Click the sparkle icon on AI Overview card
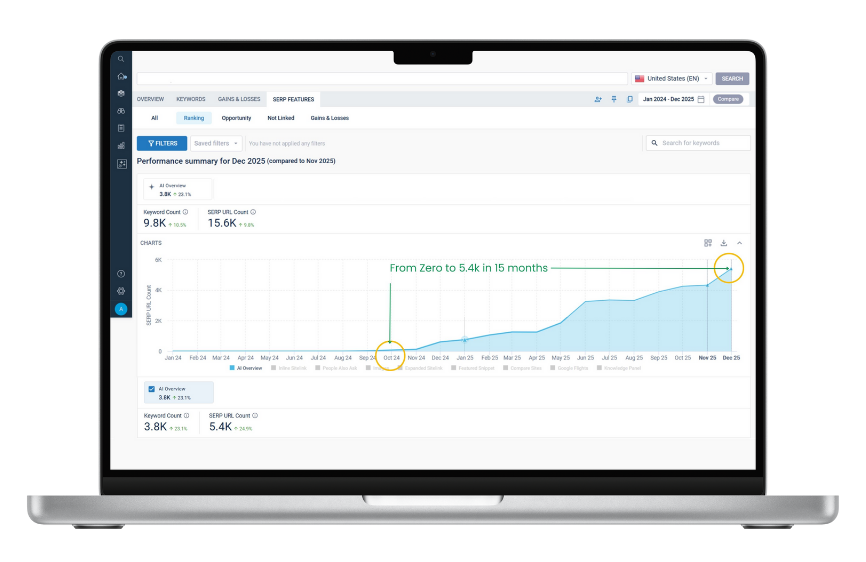 click(x=151, y=187)
